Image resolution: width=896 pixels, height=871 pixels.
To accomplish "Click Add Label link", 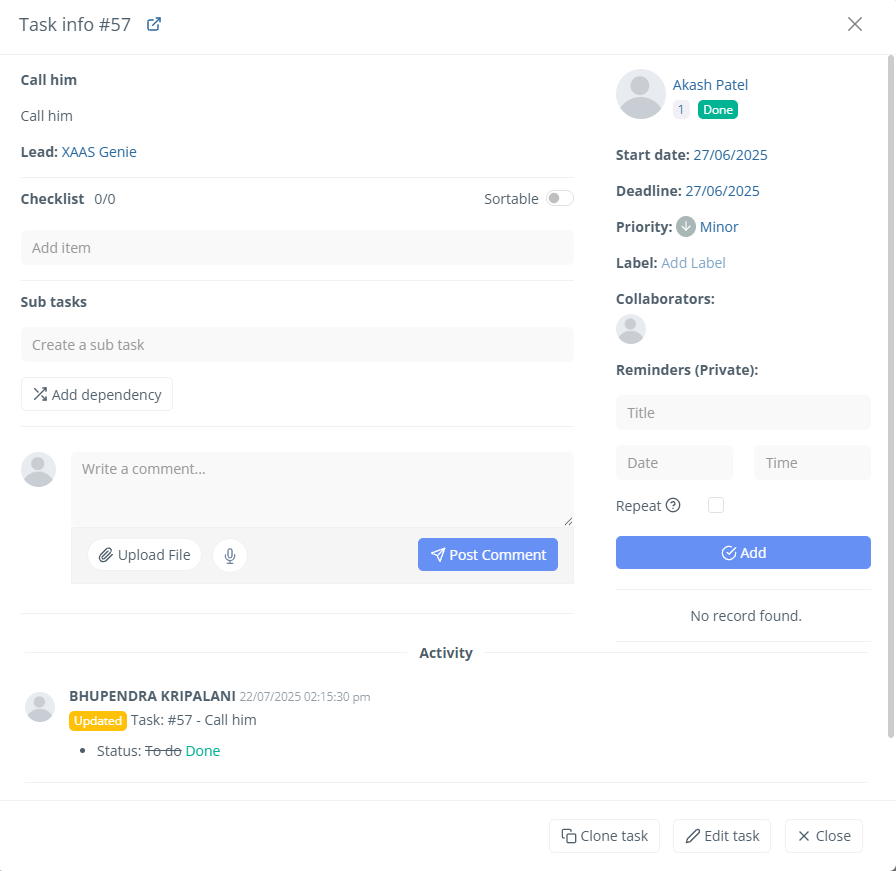I will point(693,263).
